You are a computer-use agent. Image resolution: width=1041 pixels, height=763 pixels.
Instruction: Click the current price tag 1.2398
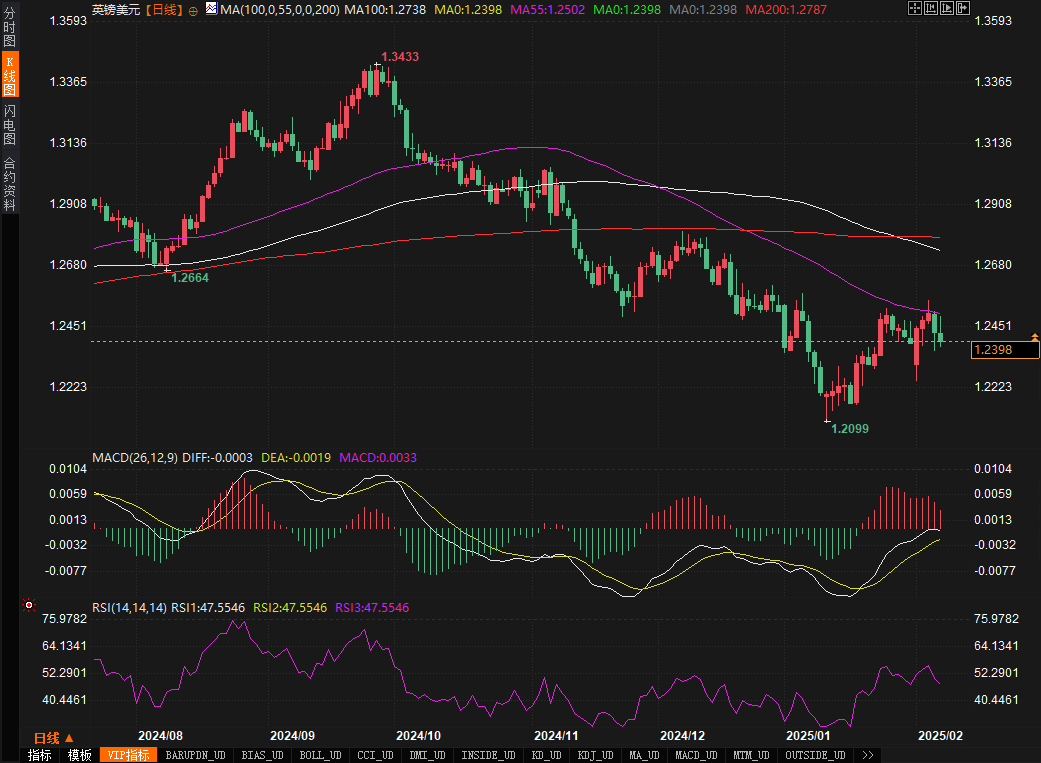(1006, 350)
